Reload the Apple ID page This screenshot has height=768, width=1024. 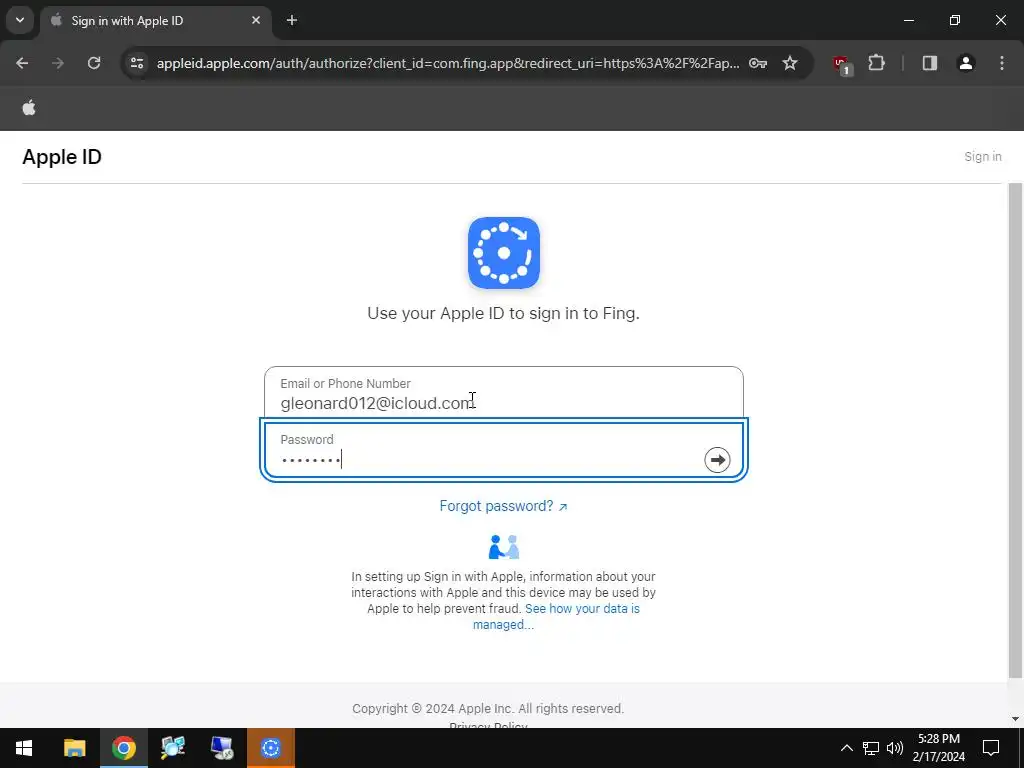(94, 63)
